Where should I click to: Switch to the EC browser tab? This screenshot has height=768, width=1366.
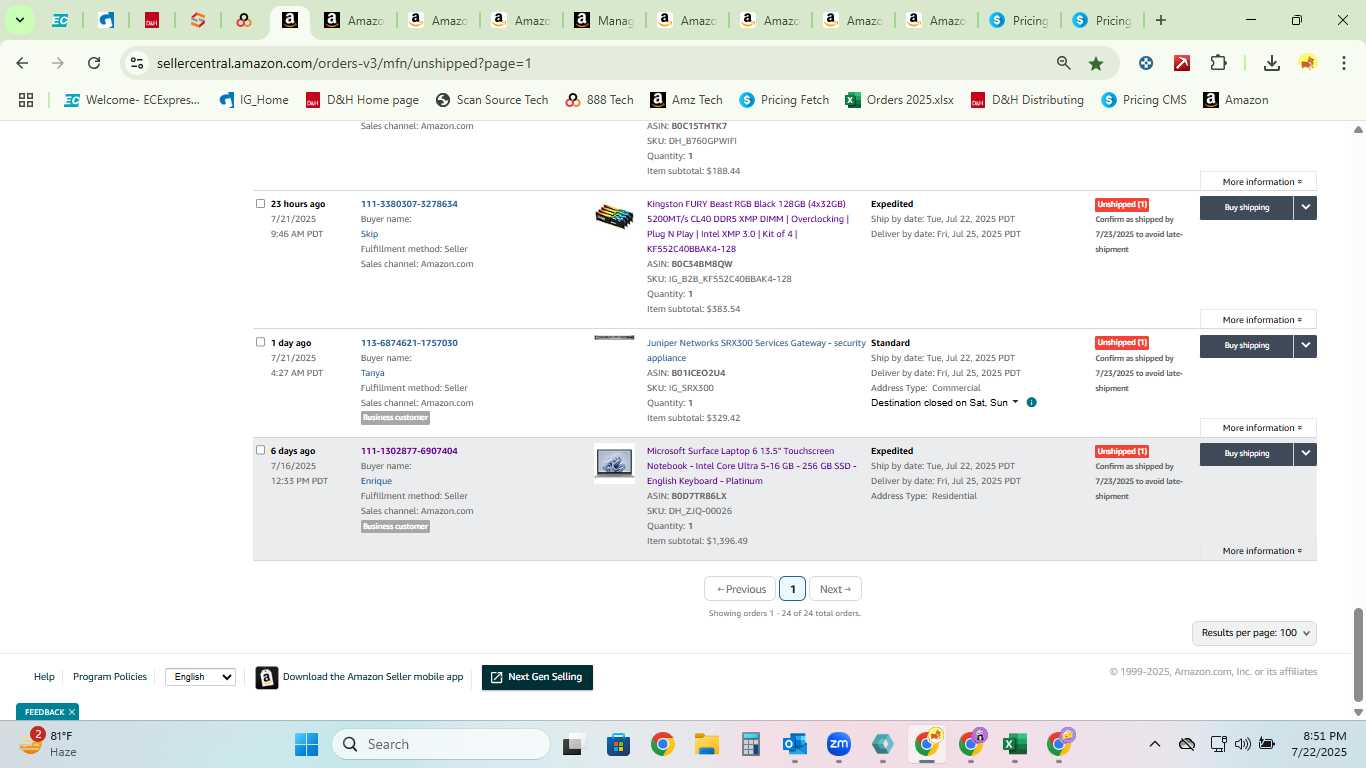pyautogui.click(x=60, y=20)
